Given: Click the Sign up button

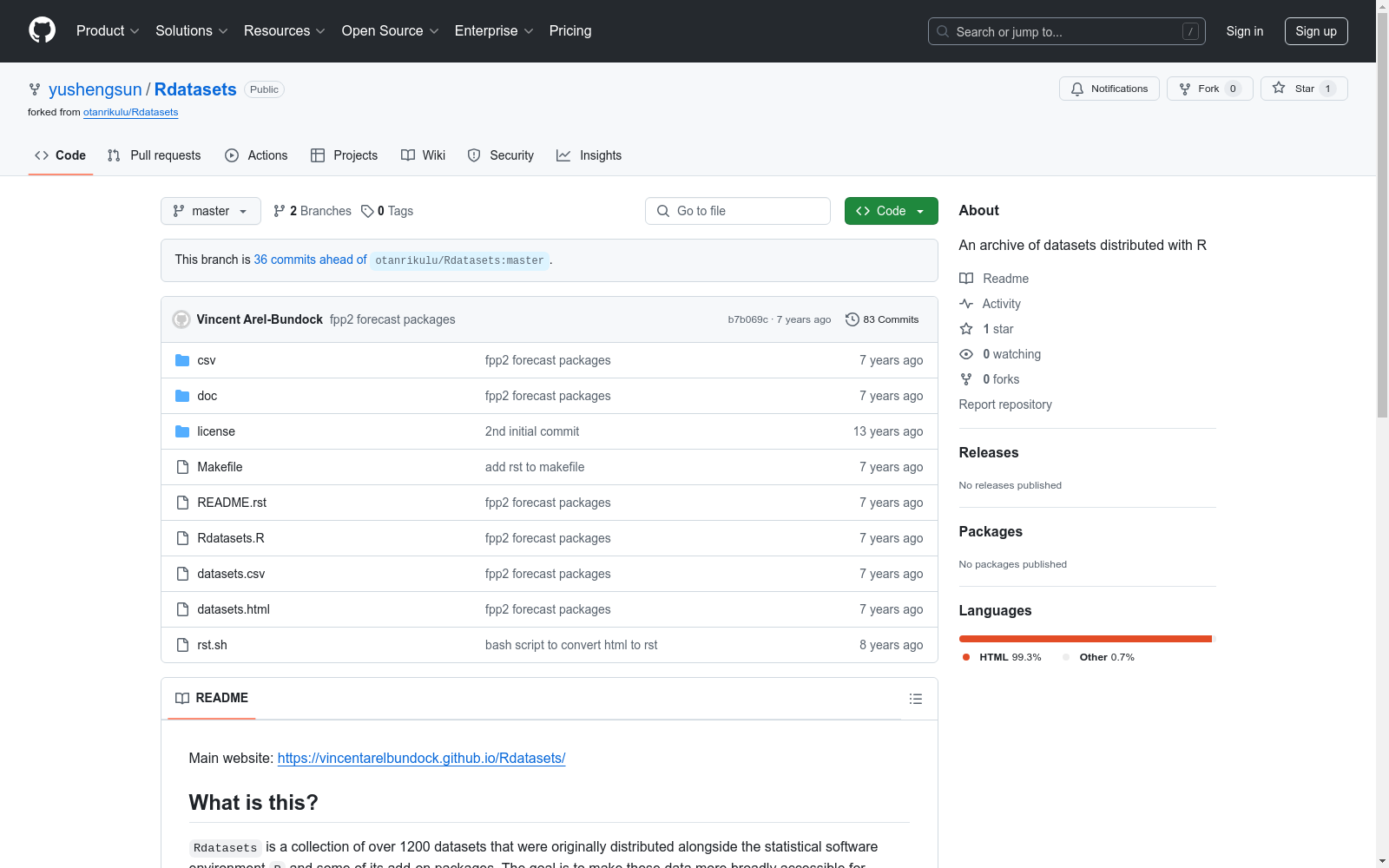Looking at the screenshot, I should 1316,31.
